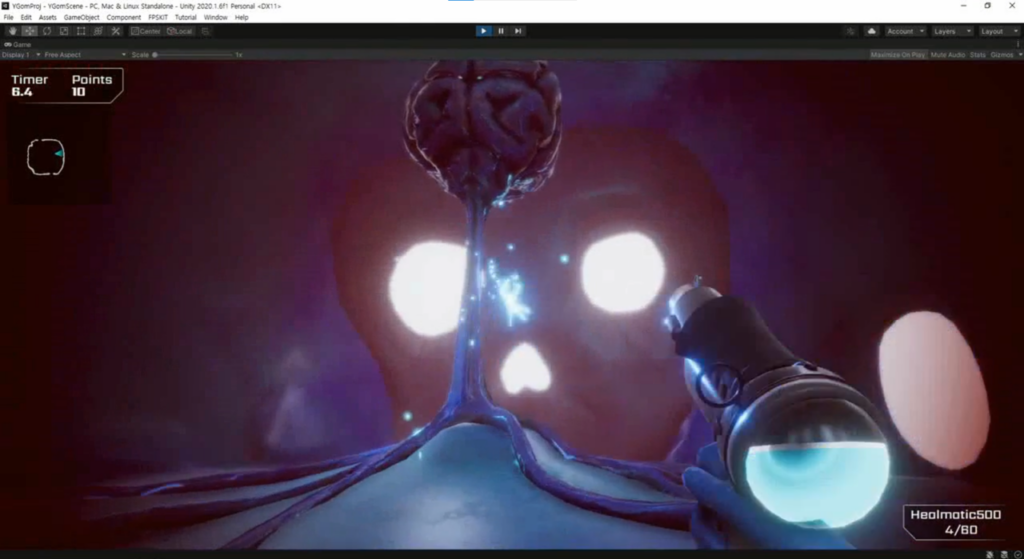Toggle Mute Audio
Image resolution: width=1024 pixels, height=559 pixels.
[x=948, y=55]
